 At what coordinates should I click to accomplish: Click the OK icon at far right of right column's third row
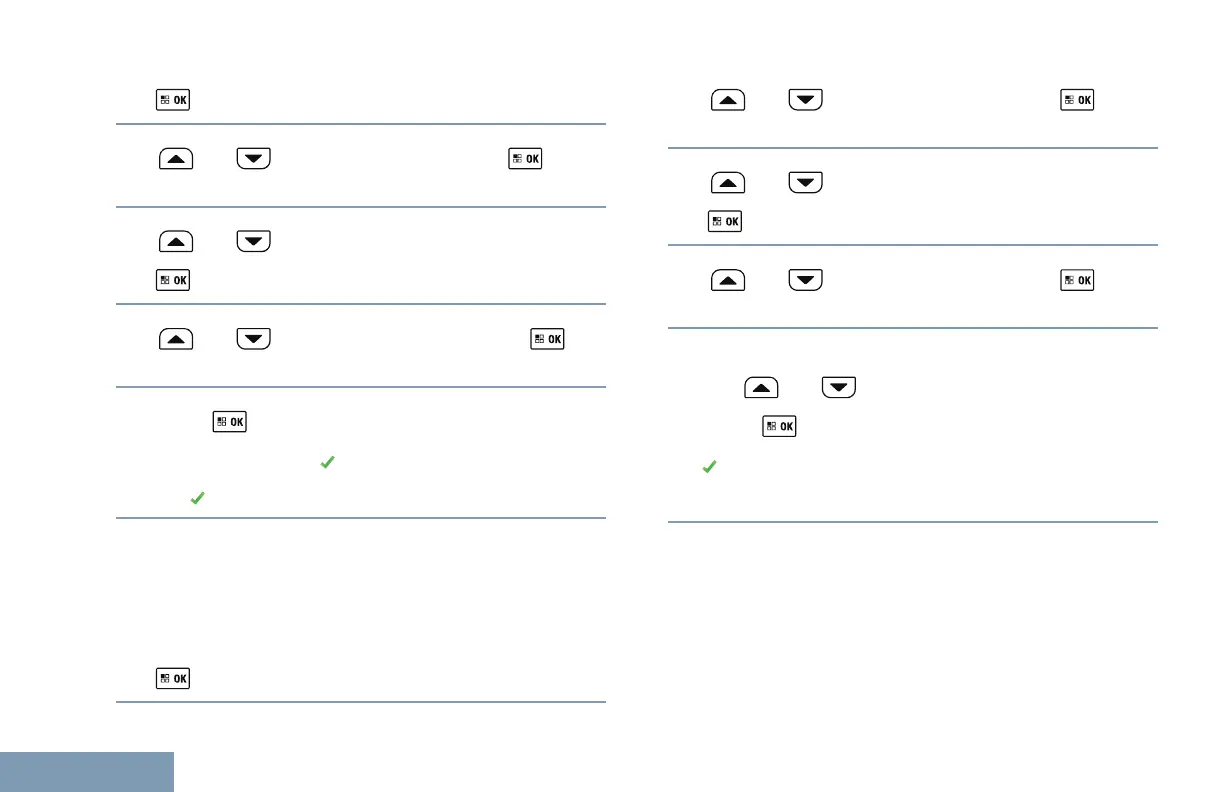(x=1077, y=280)
